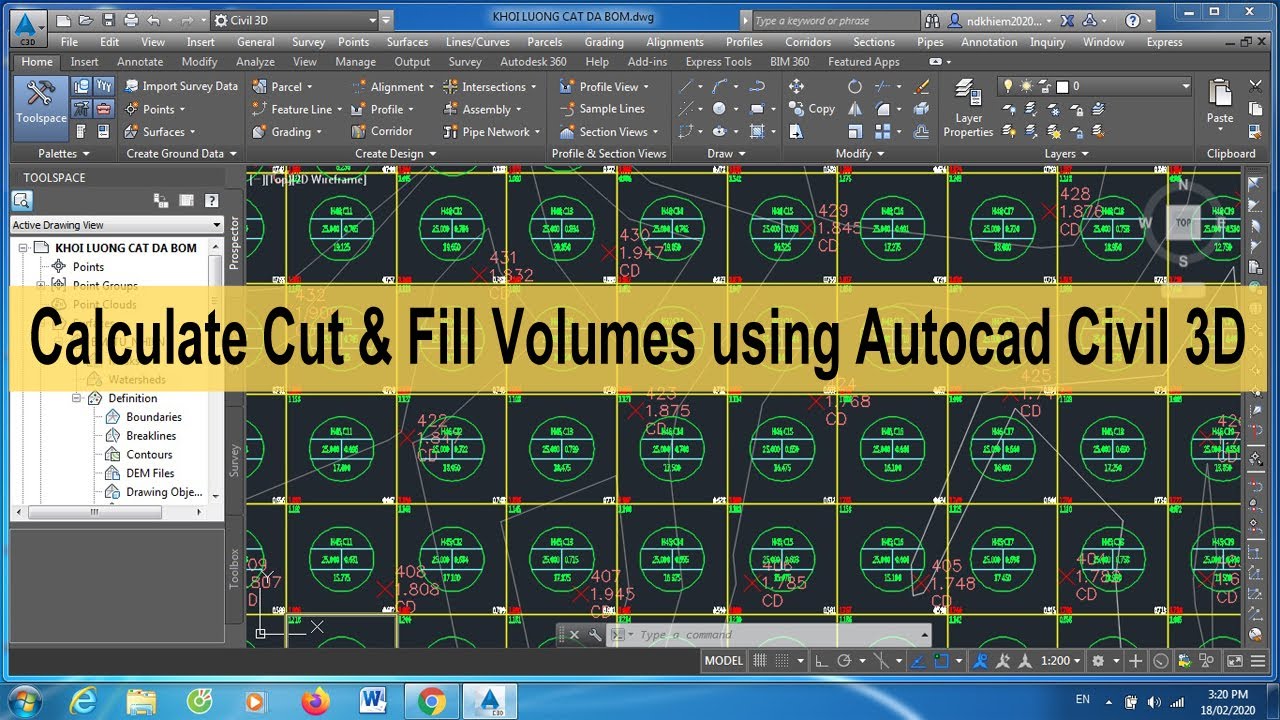Open Microsoft Word from taskbar
The width and height of the screenshot is (1280, 720).
point(374,701)
